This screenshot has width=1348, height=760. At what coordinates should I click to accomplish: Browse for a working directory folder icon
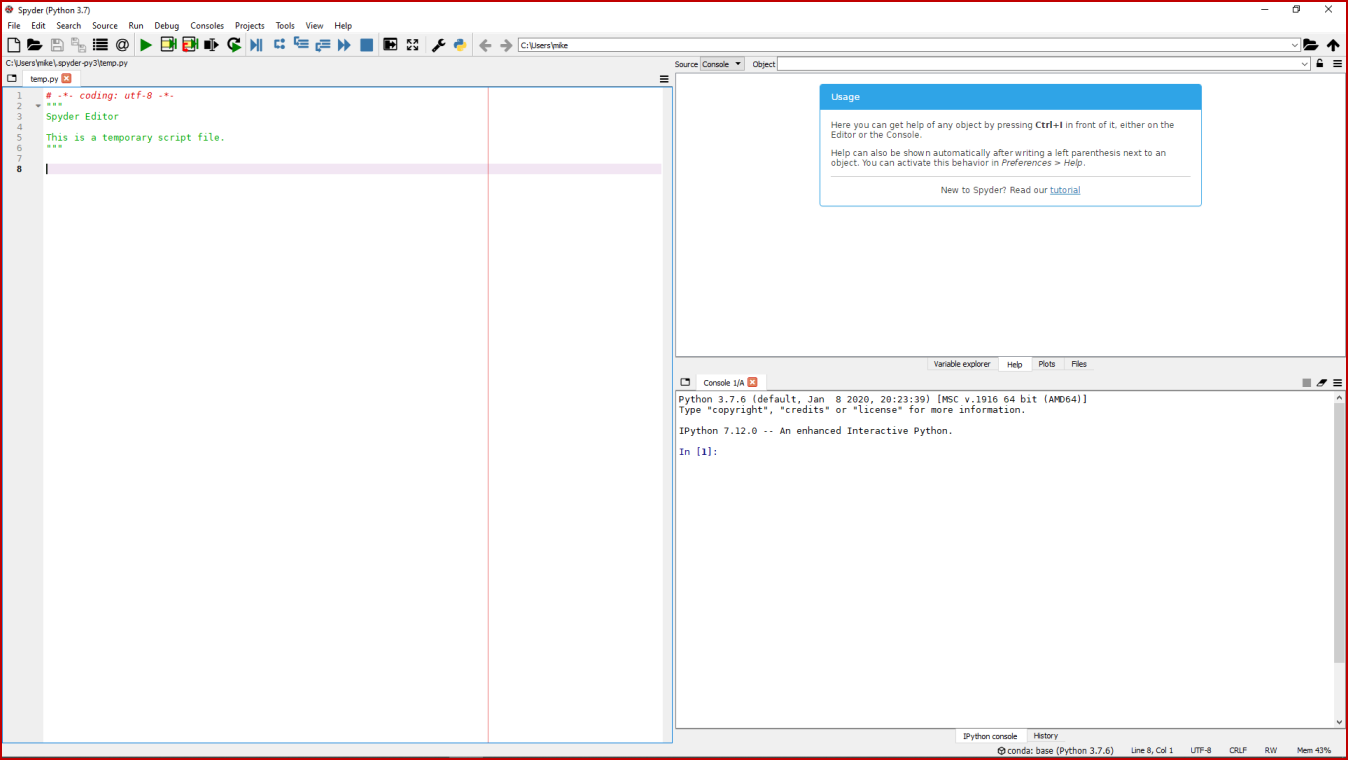[x=1310, y=45]
